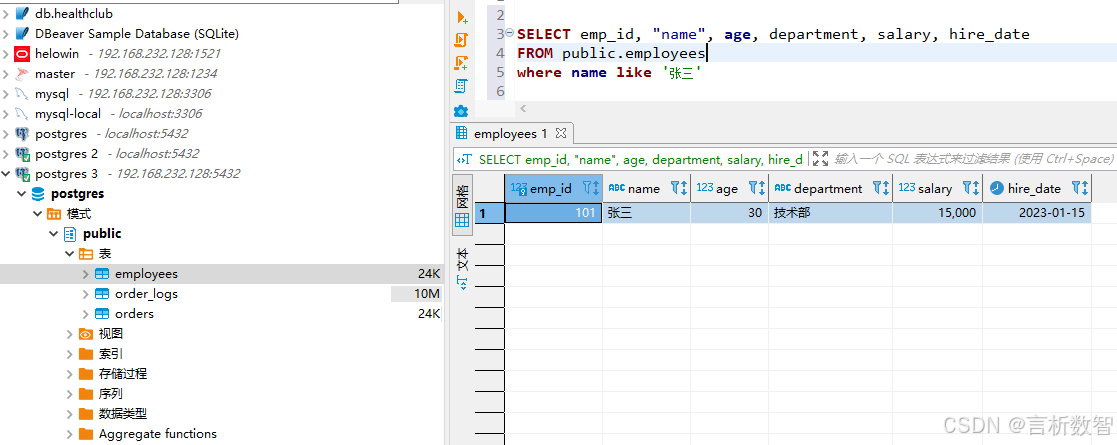Image resolution: width=1117 pixels, height=445 pixels.
Task: Collapse the 表 tables folder
Action: pos(70,253)
